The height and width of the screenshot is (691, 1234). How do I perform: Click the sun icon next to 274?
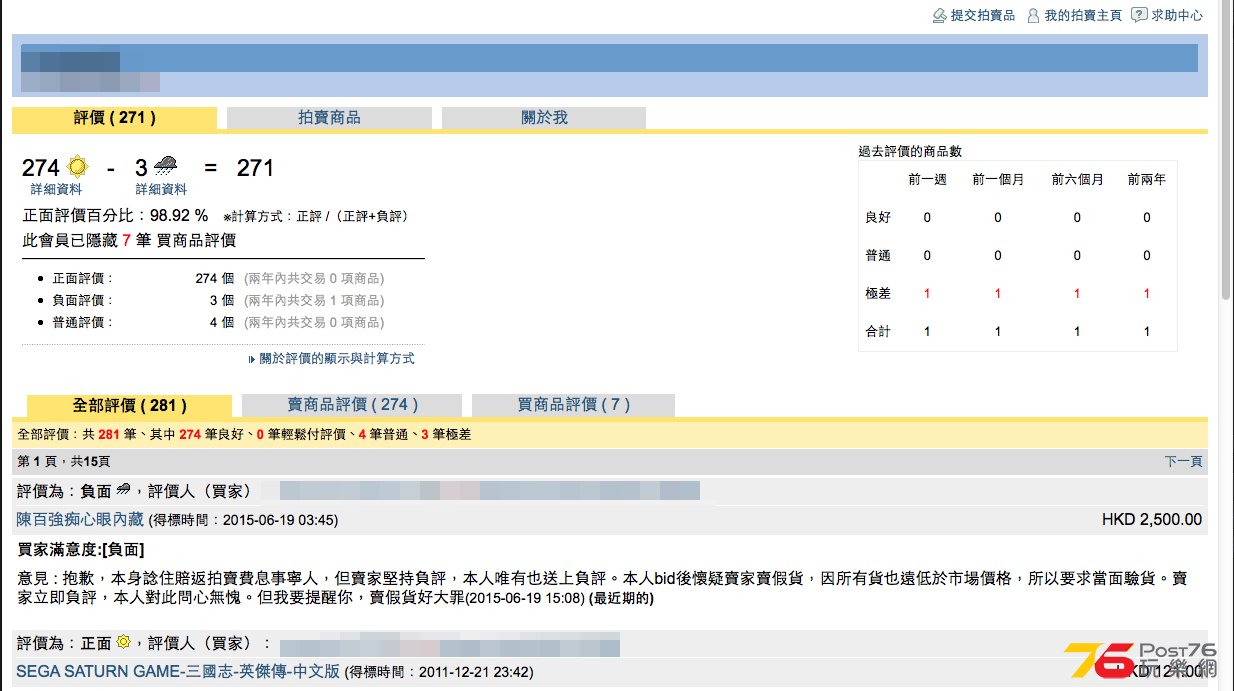tap(77, 167)
